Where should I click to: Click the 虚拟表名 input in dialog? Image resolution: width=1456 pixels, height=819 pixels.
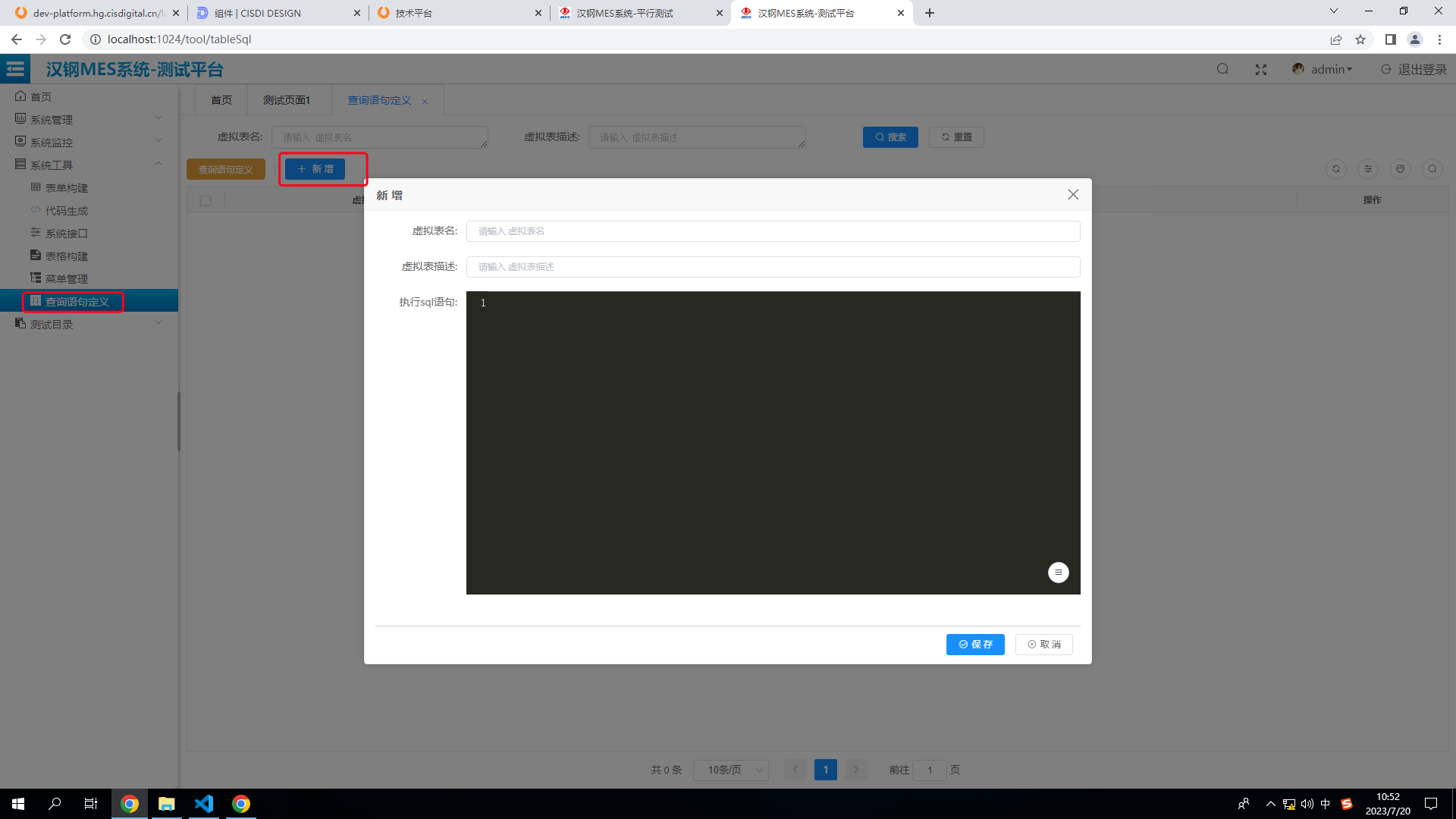tap(773, 231)
